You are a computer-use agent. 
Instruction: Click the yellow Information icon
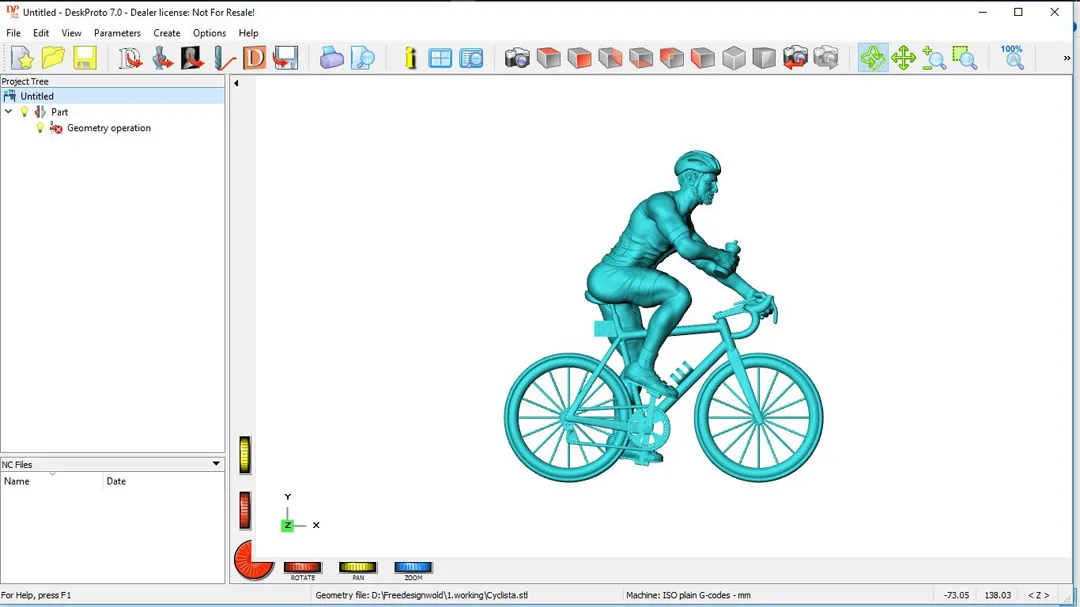point(410,58)
